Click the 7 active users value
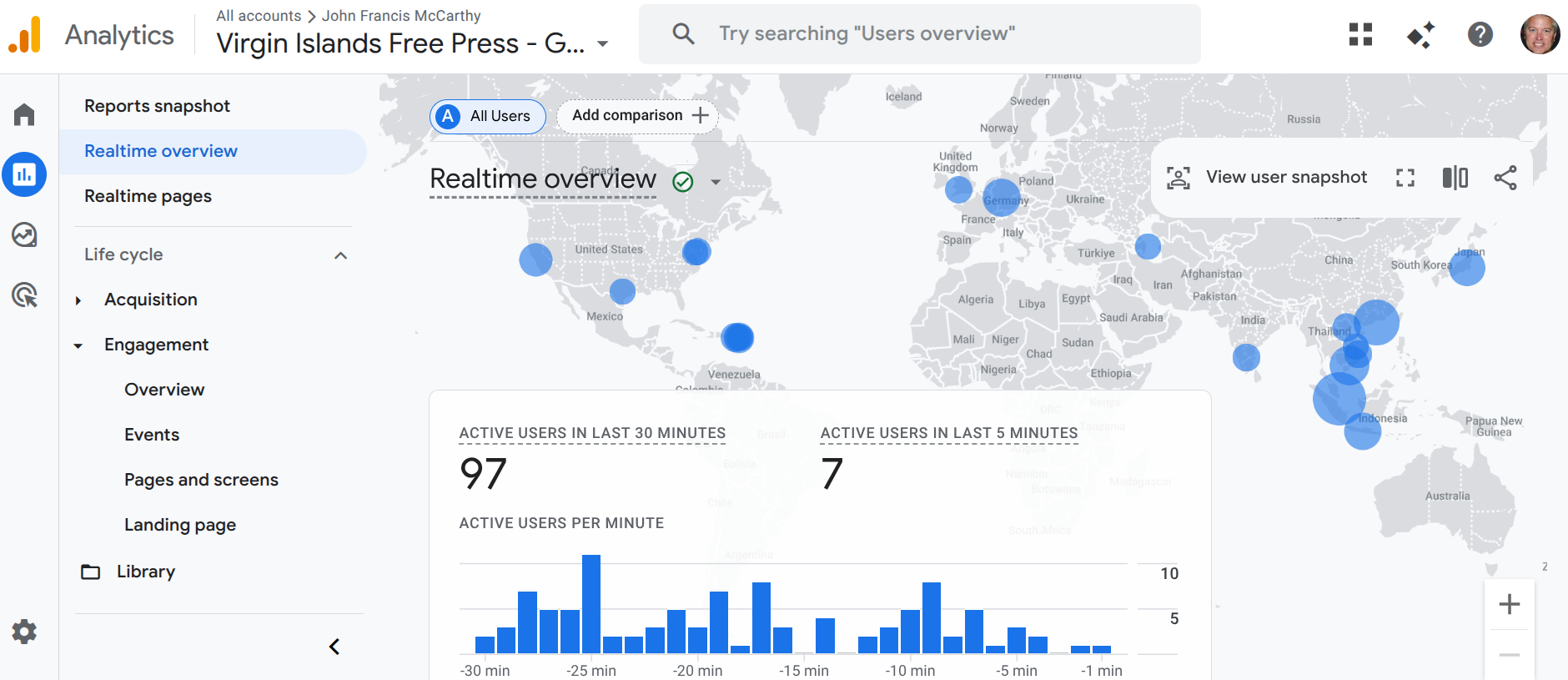 tap(832, 474)
